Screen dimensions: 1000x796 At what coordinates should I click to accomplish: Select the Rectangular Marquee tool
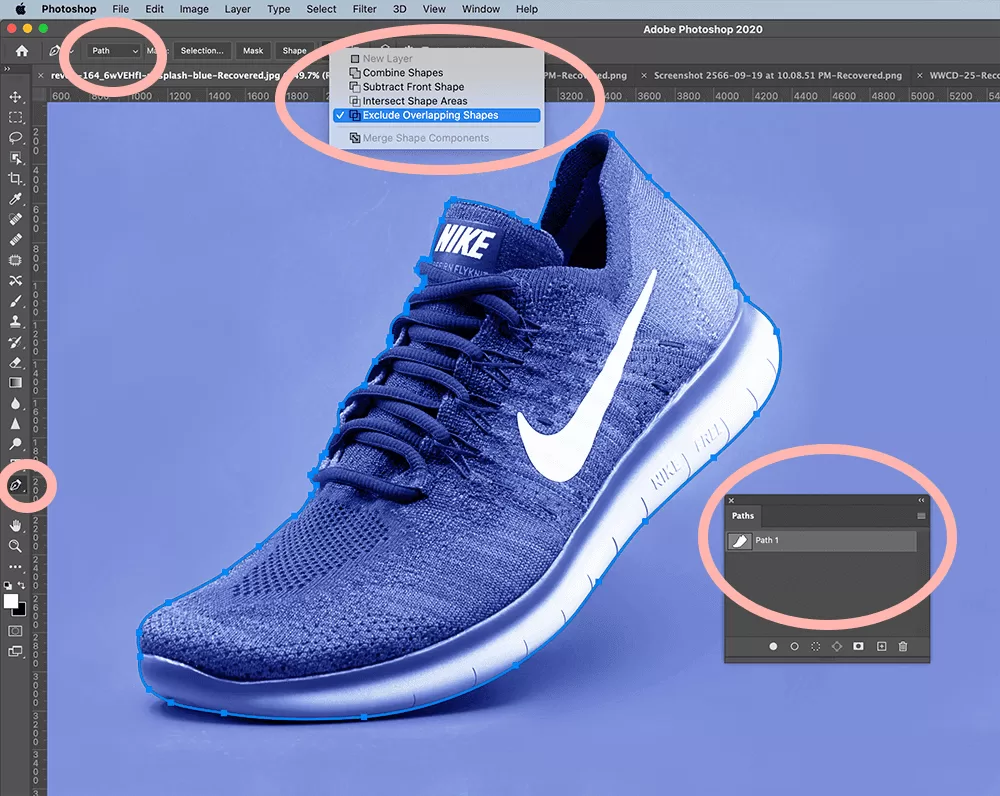tap(15, 117)
